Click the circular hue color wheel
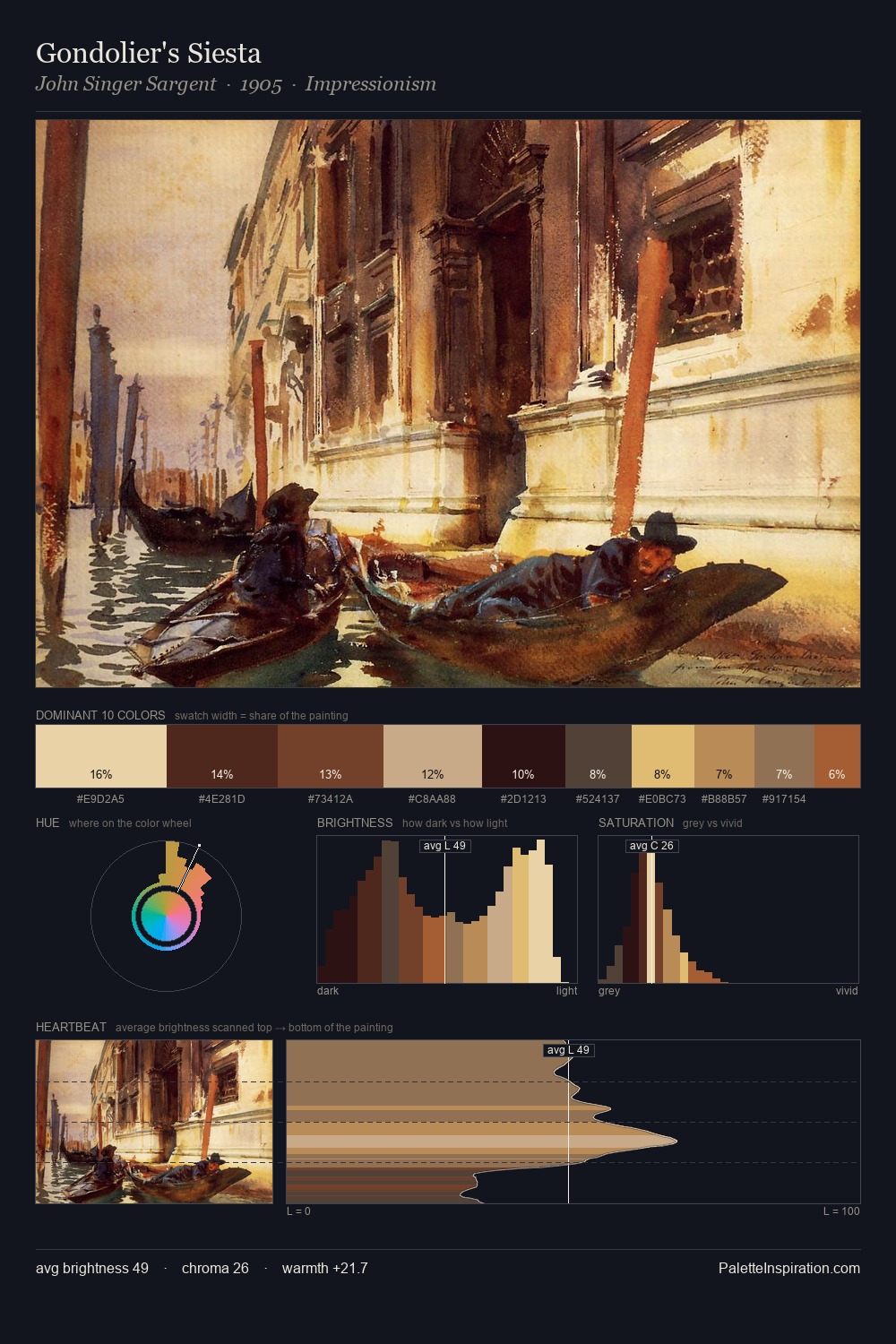The width and height of the screenshot is (896, 1344). pyautogui.click(x=166, y=916)
